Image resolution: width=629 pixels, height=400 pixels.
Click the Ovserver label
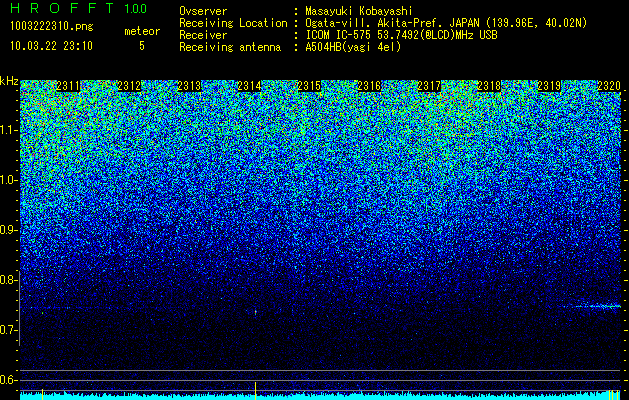click(203, 11)
